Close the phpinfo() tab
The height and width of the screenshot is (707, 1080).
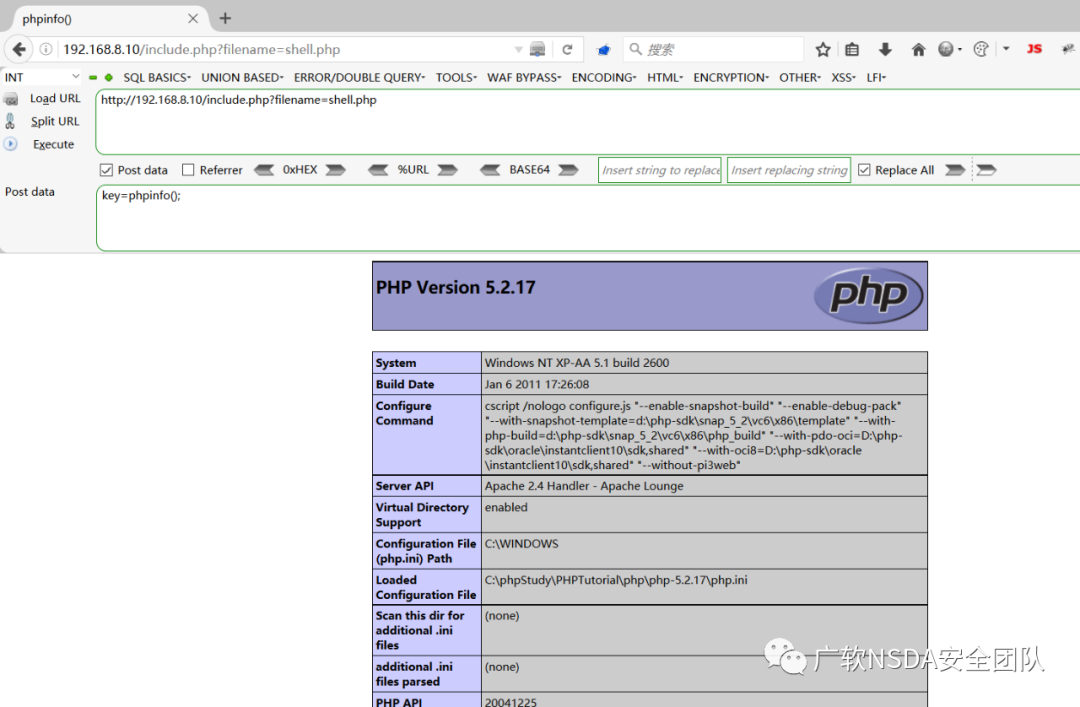[x=193, y=19]
